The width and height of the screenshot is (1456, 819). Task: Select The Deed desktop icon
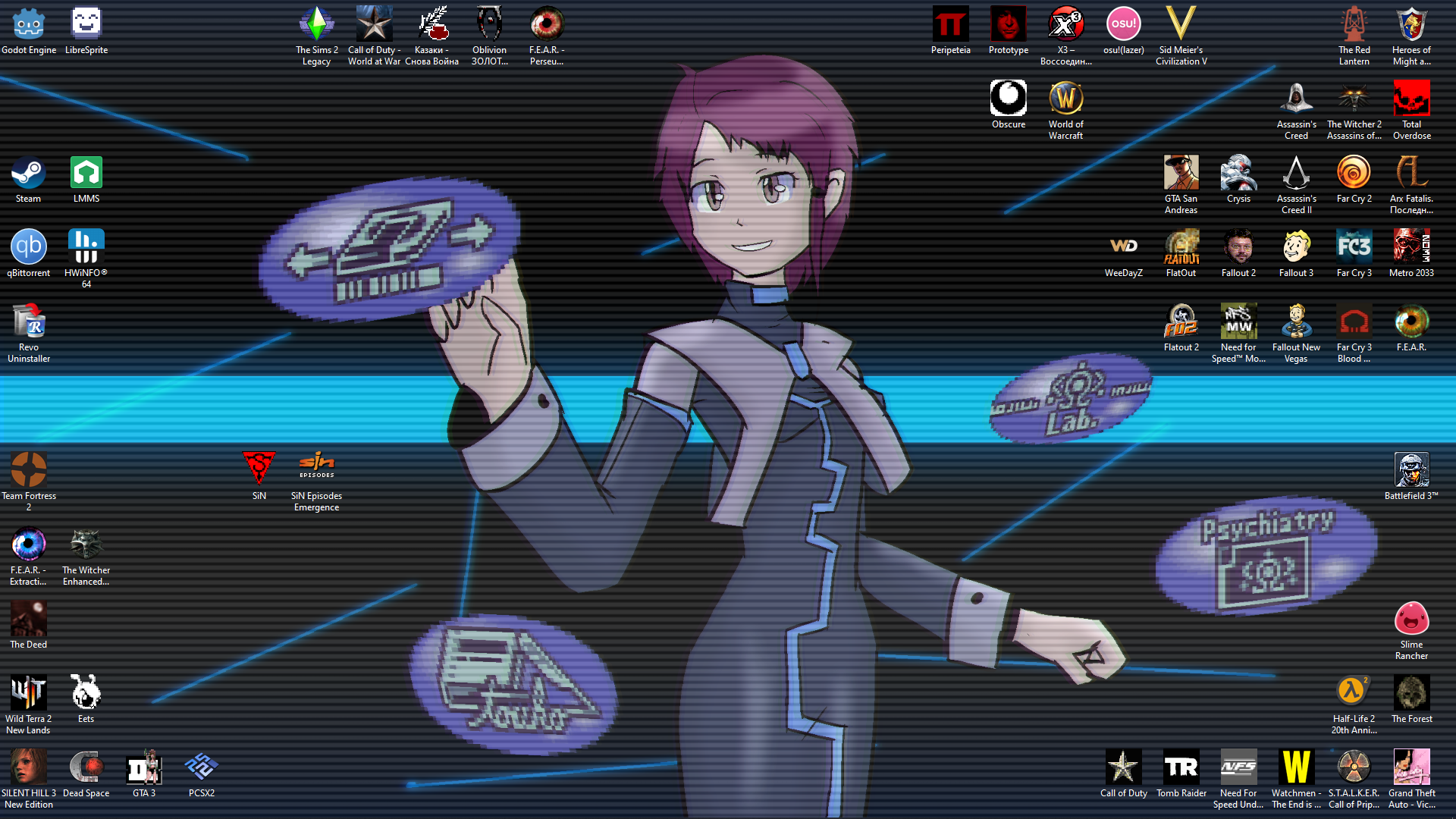tap(29, 625)
